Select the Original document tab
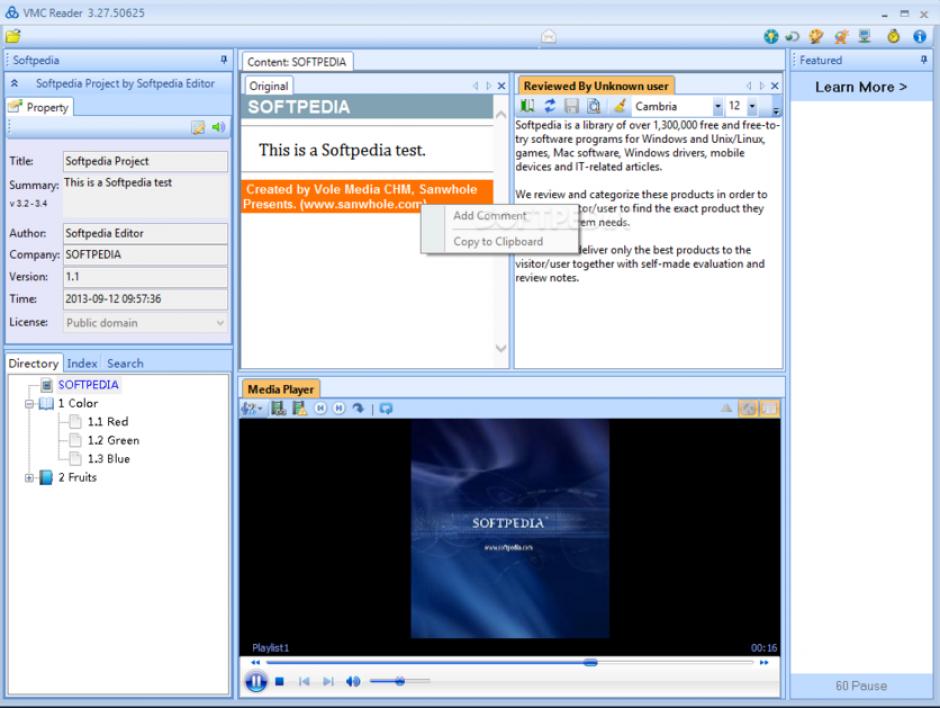The width and height of the screenshot is (940, 708). [x=269, y=86]
